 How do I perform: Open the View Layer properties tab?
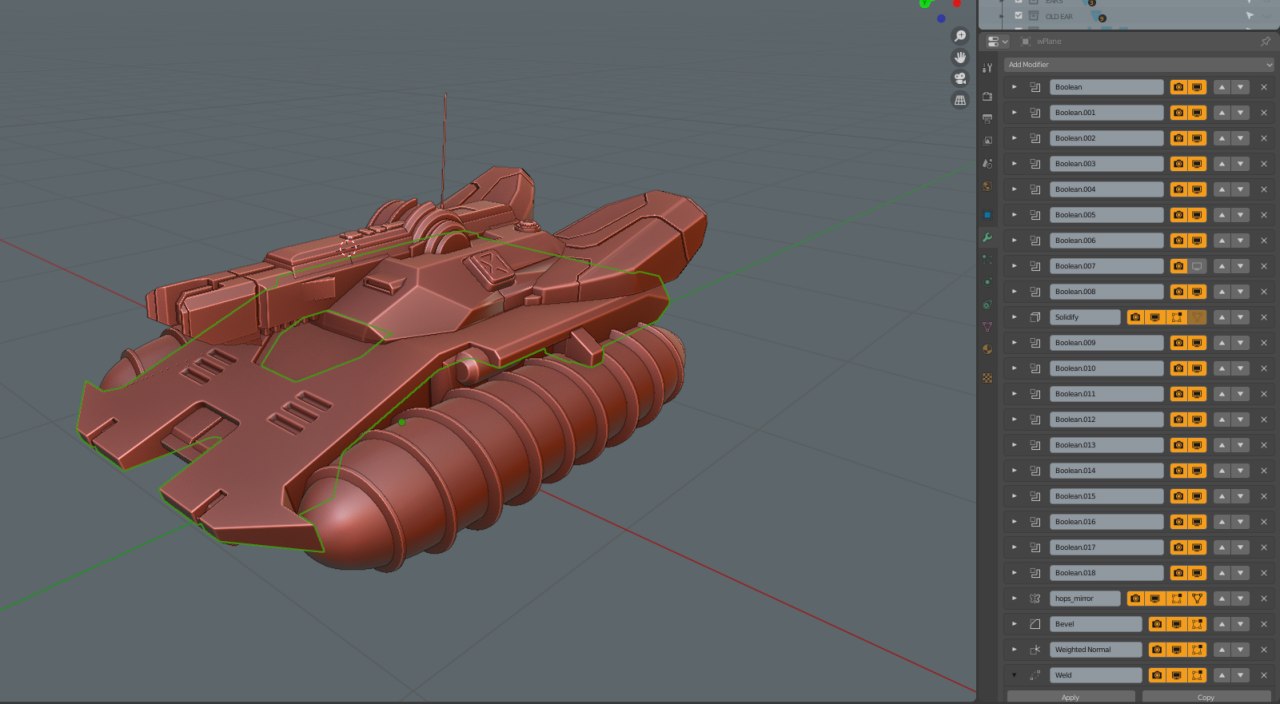988,140
